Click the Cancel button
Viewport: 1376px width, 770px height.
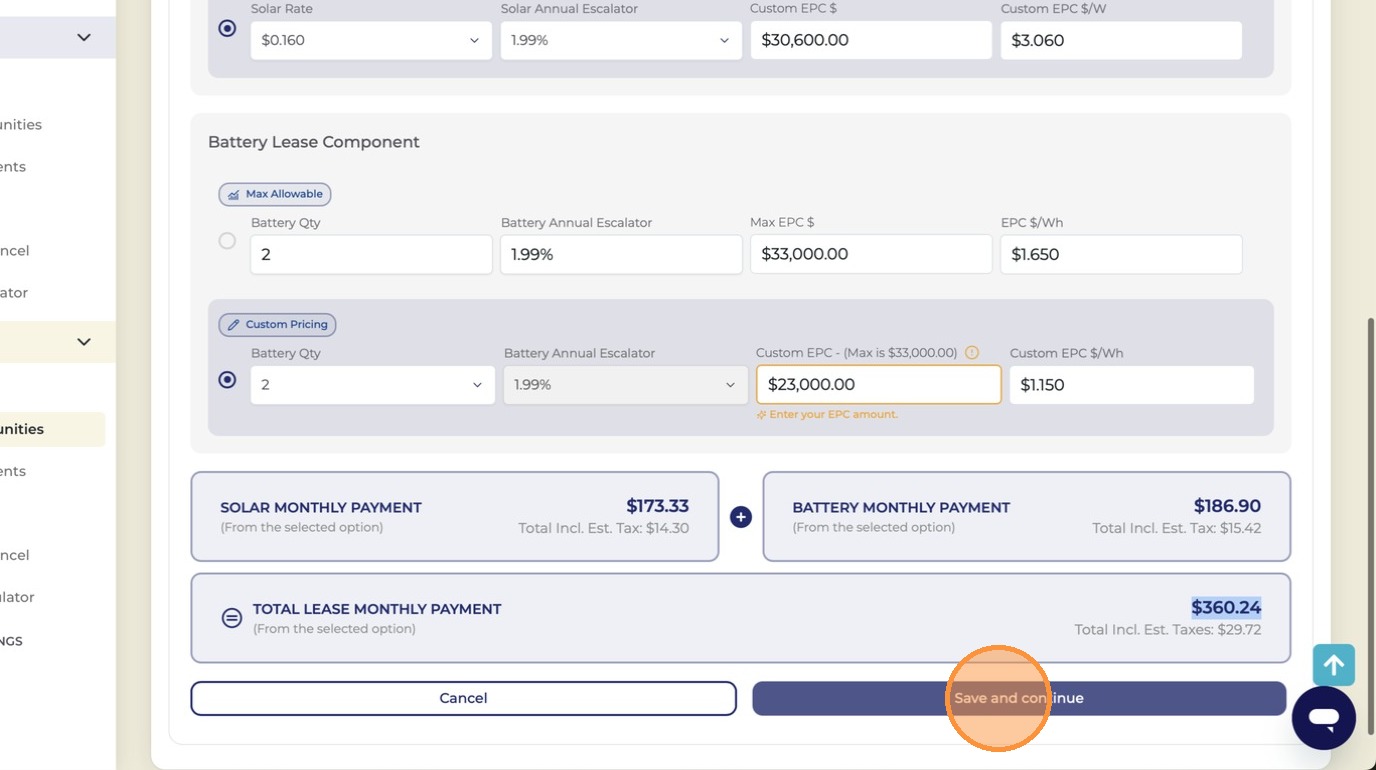point(464,698)
